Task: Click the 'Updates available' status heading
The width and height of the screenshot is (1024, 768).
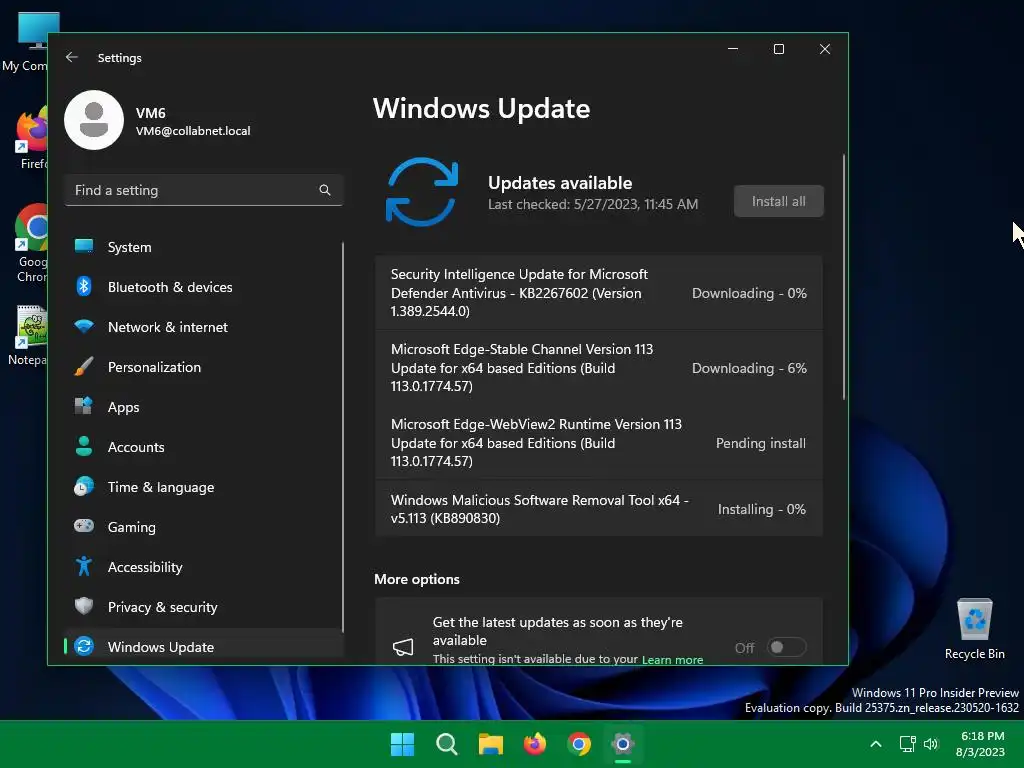Action: pyautogui.click(x=560, y=183)
